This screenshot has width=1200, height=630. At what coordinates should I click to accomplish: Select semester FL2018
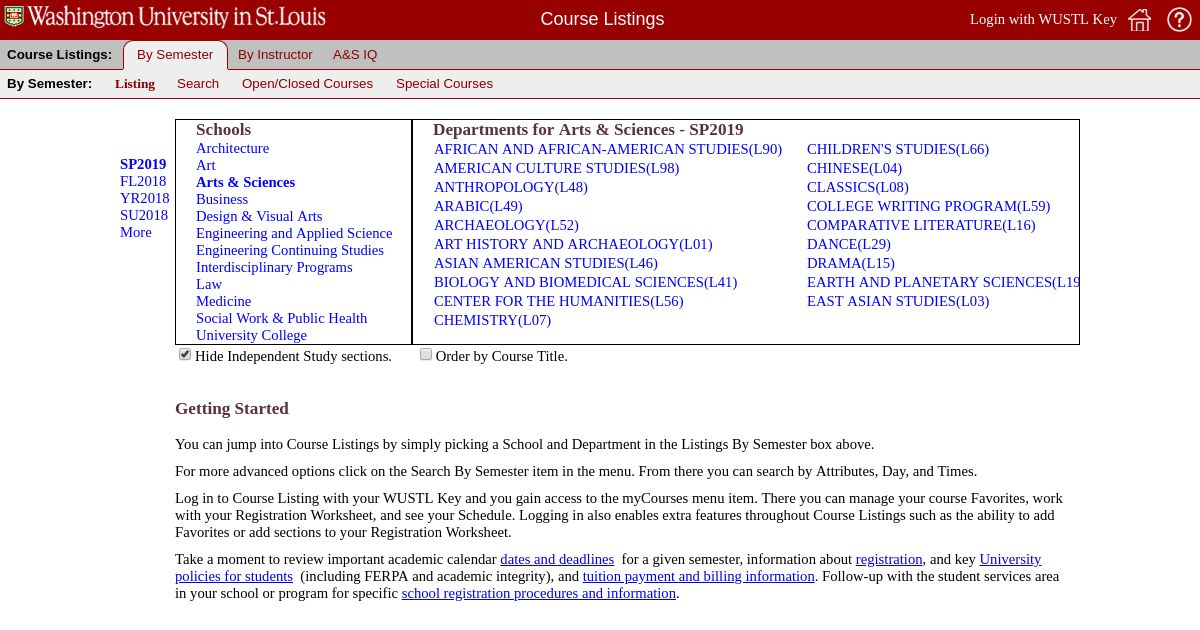[143, 181]
